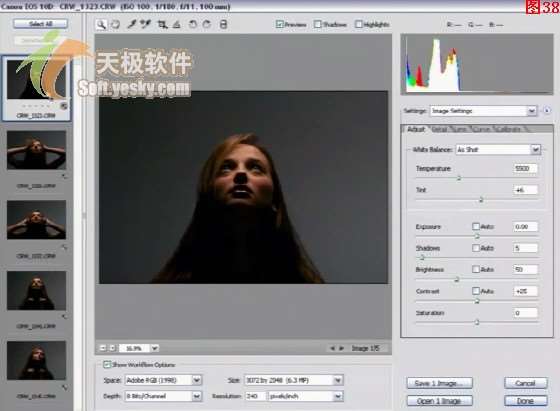This screenshot has width=560, height=411.
Task: Click the Resolution value field
Action: 255,396
